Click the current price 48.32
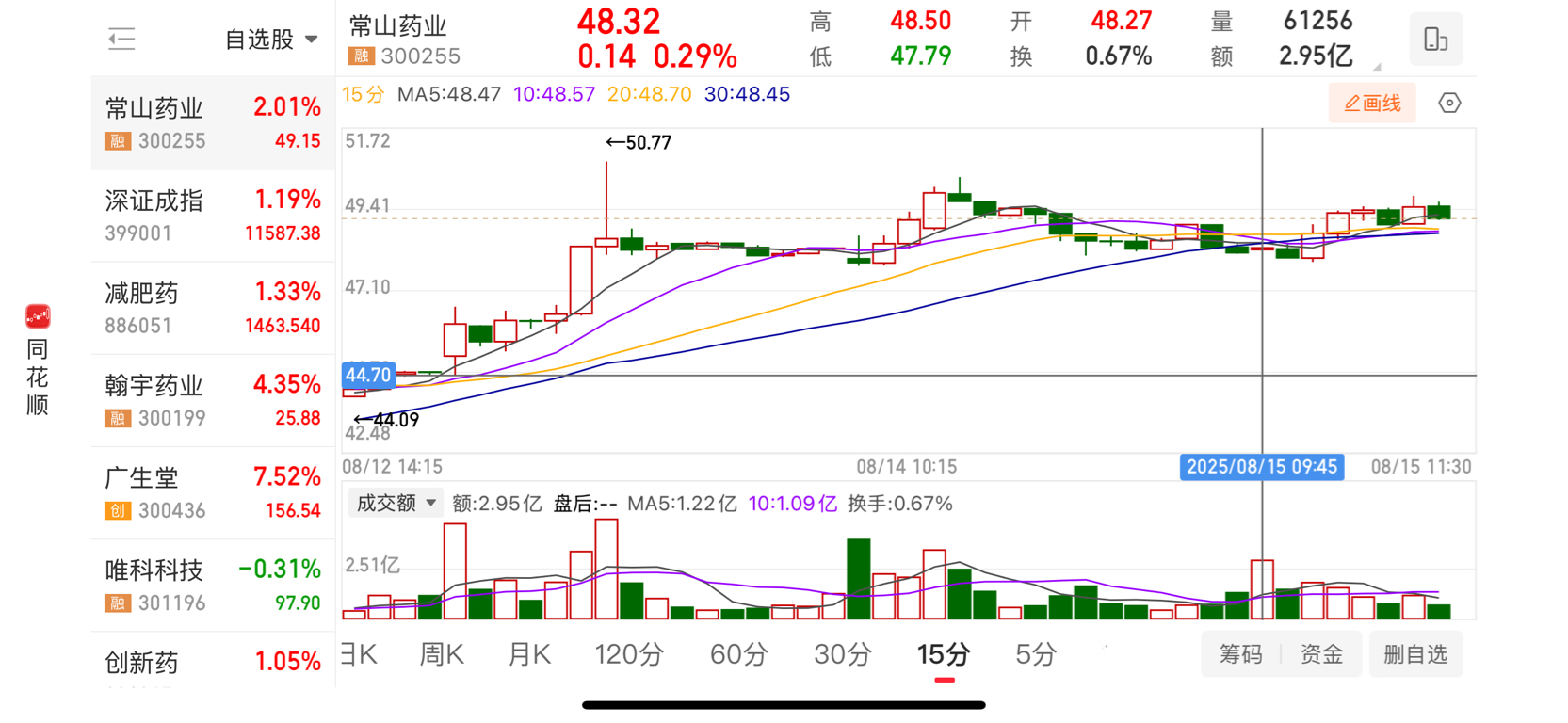The image size is (1568, 723). click(x=619, y=22)
